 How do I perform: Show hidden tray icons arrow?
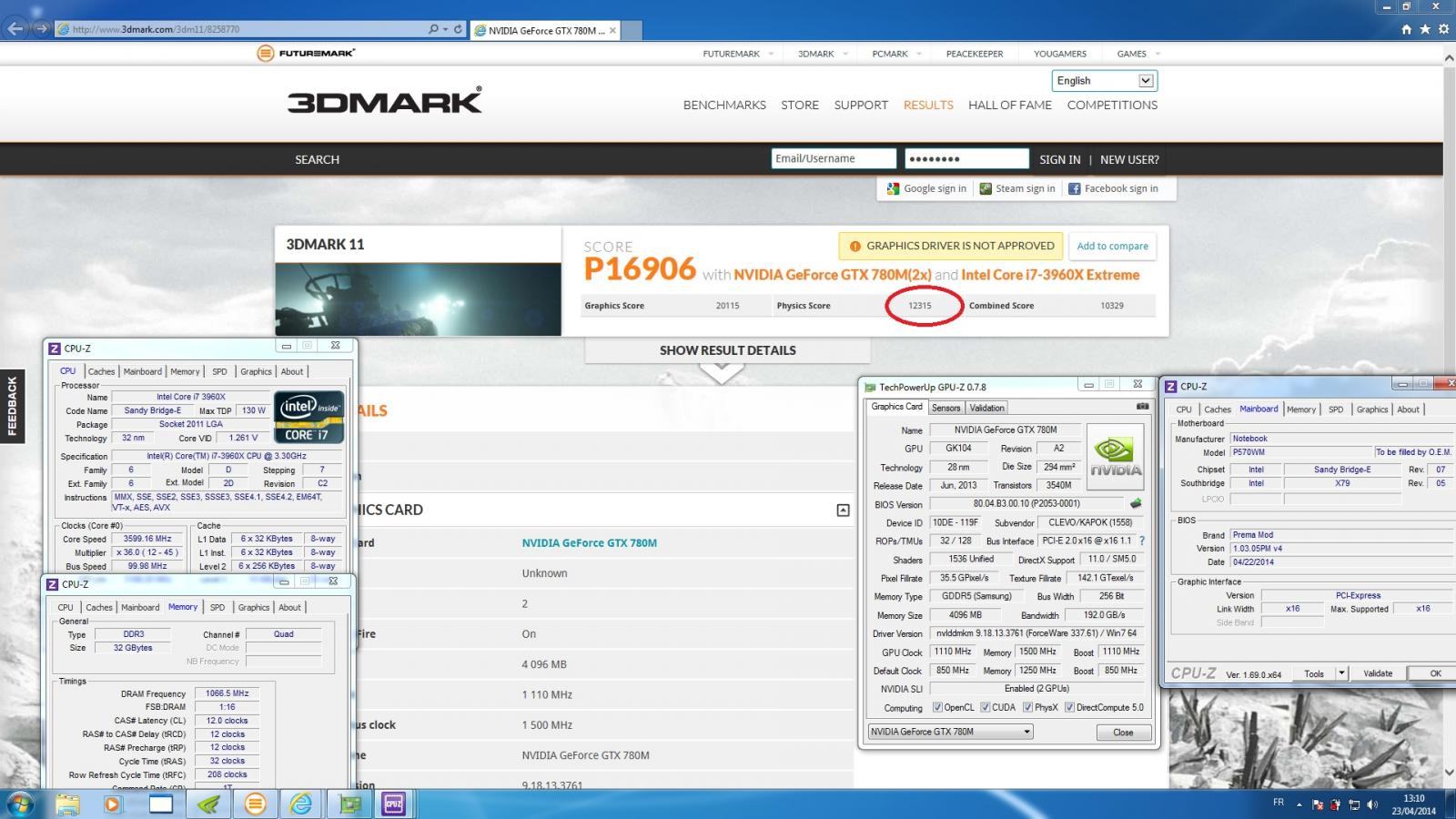(1300, 804)
